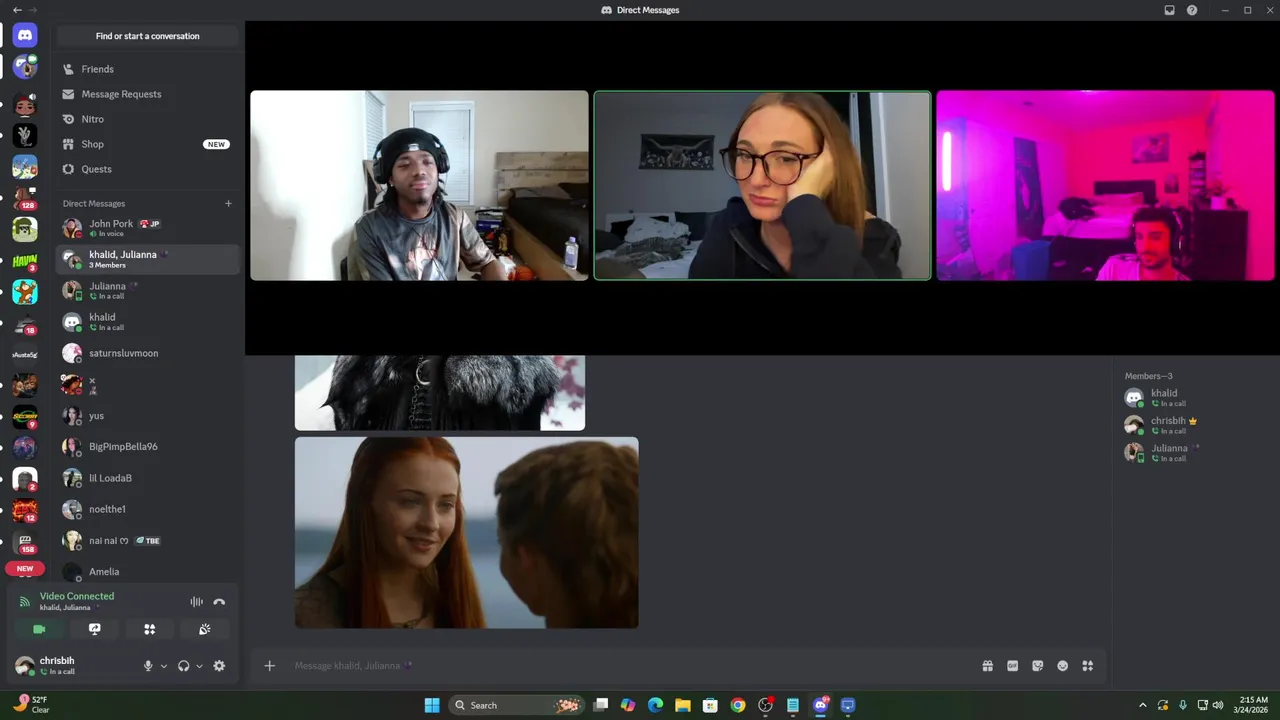Share your screen in the call panel
The height and width of the screenshot is (720, 1280).
pos(94,629)
